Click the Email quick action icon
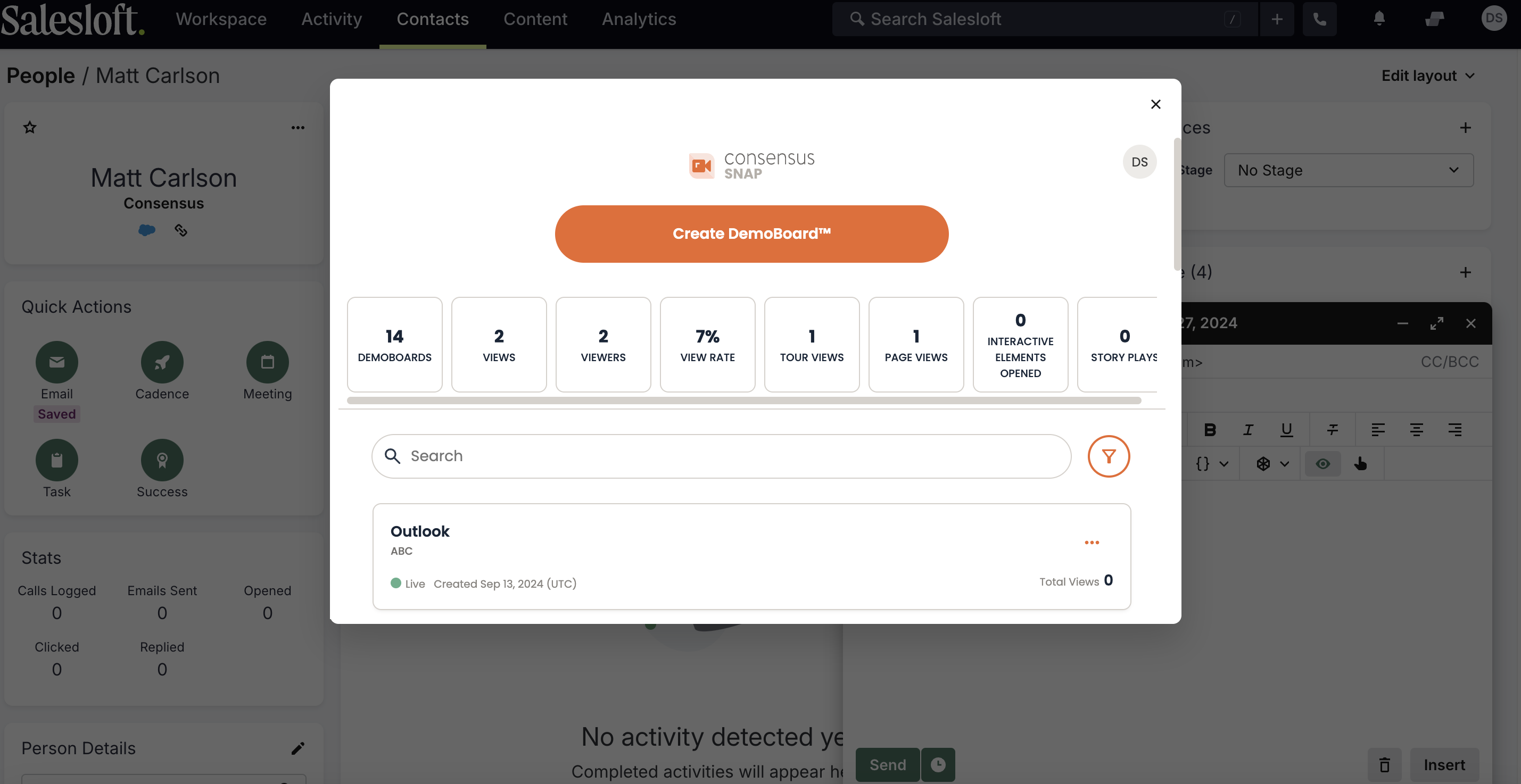 pos(57,362)
